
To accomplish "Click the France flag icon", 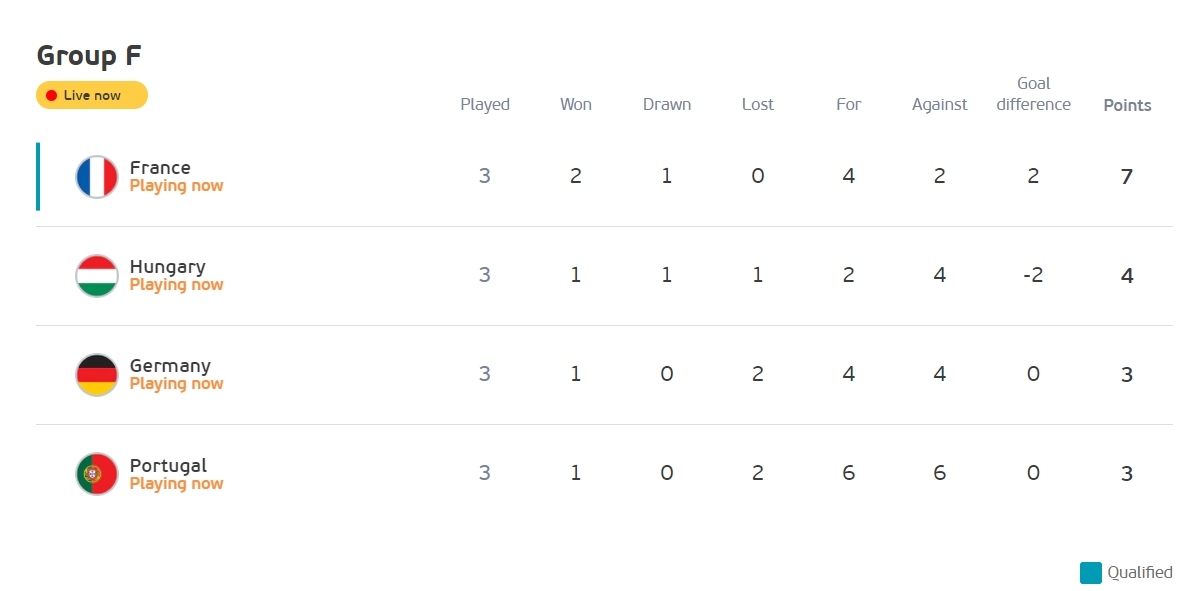I will [97, 176].
